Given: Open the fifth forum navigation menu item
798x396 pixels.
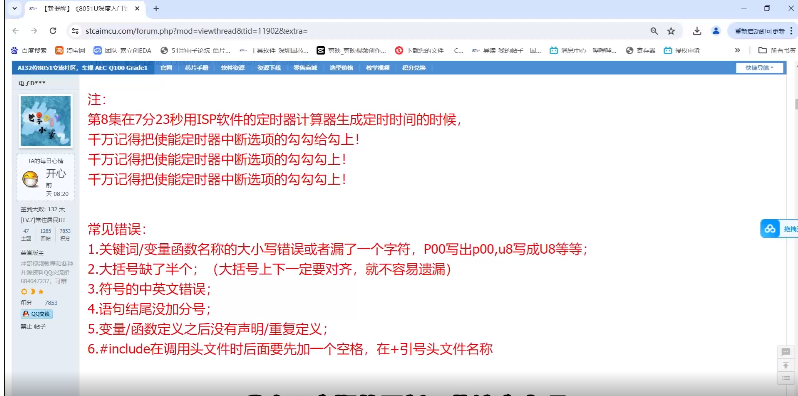Looking at the screenshot, I should coord(305,67).
